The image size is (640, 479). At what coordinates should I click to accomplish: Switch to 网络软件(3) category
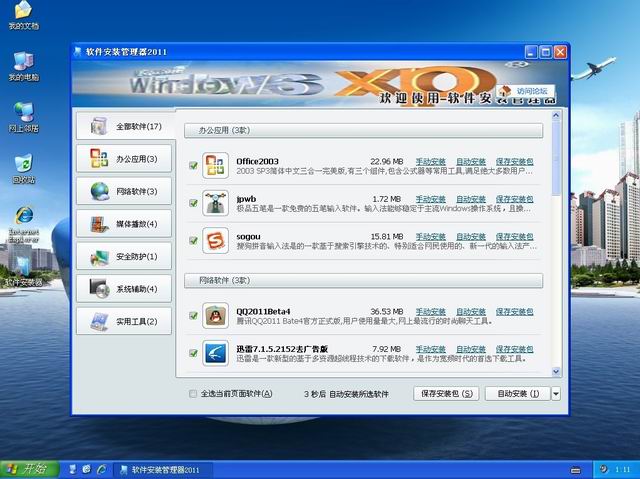pos(124,191)
